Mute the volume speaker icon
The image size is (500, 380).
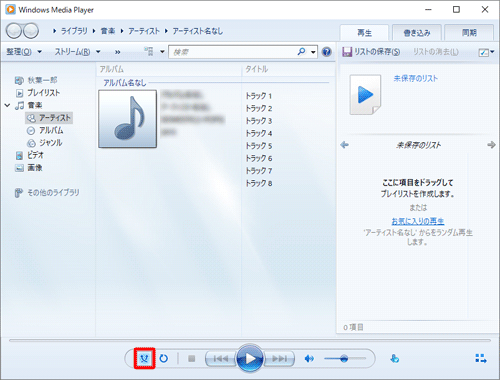[309, 359]
